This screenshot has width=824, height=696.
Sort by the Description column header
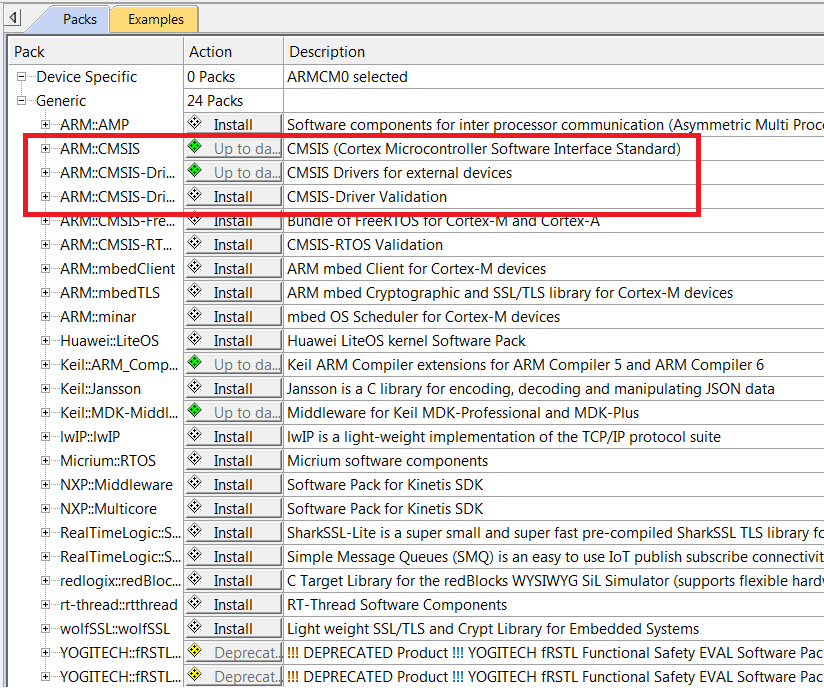[326, 51]
